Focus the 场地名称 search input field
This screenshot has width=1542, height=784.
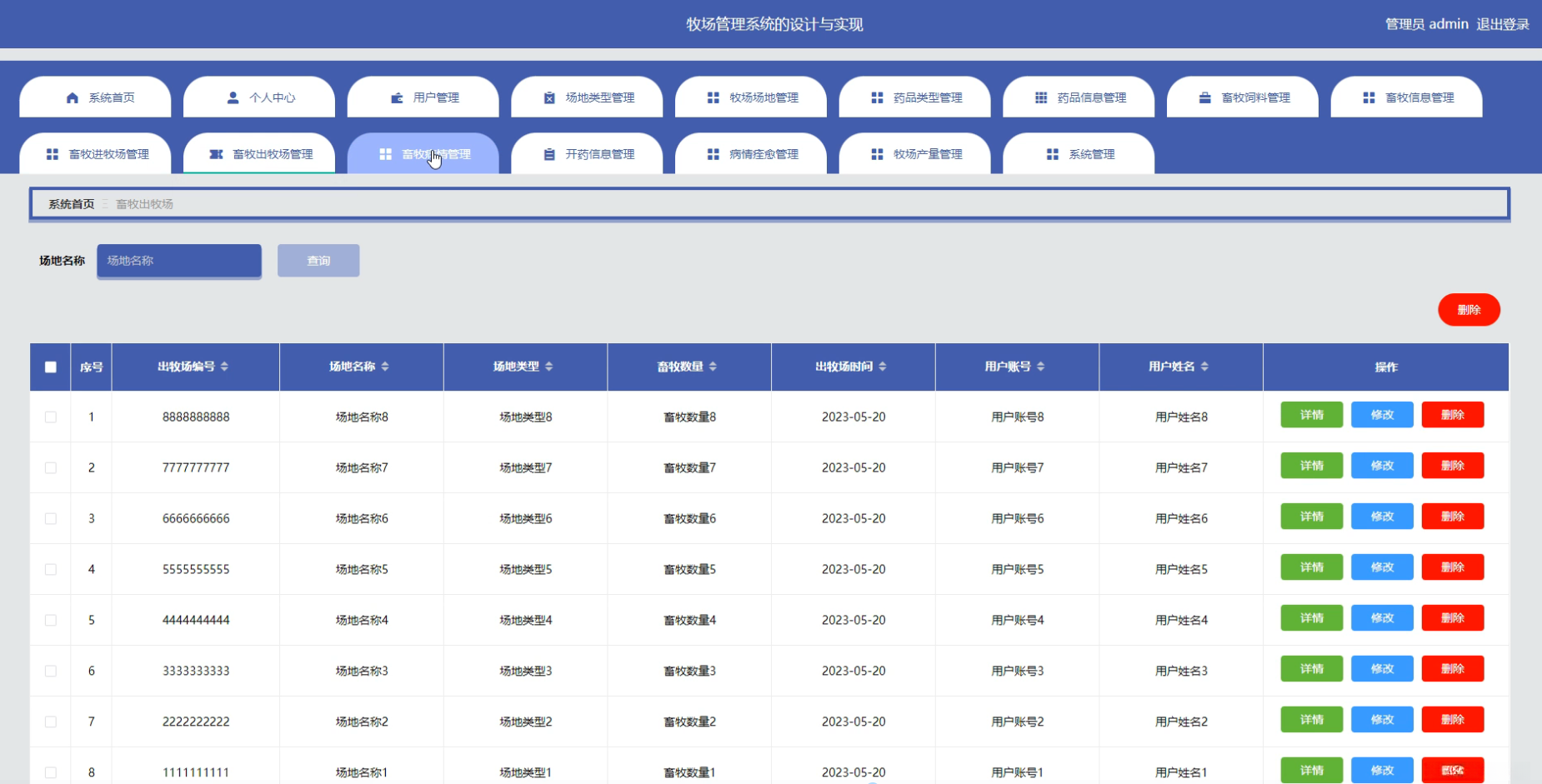pyautogui.click(x=179, y=261)
